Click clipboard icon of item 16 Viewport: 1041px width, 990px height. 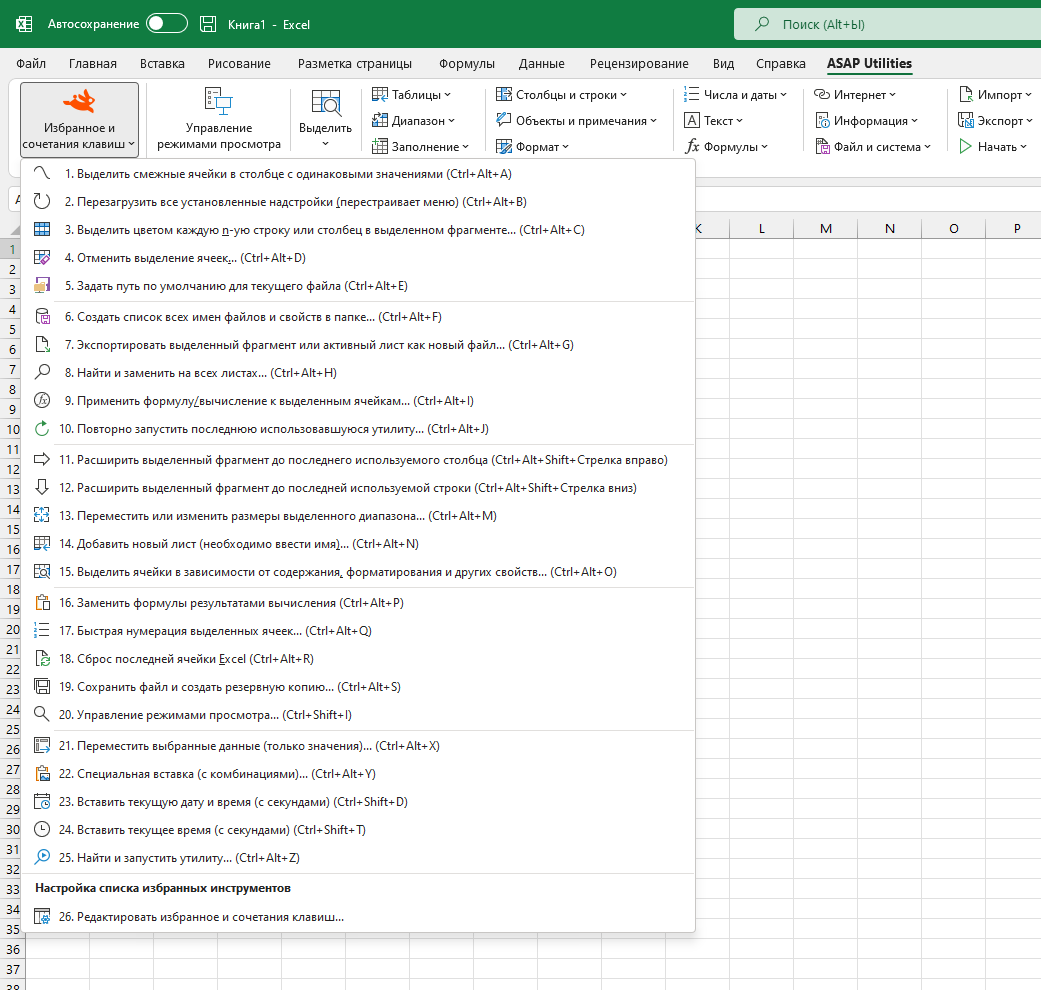coord(42,602)
